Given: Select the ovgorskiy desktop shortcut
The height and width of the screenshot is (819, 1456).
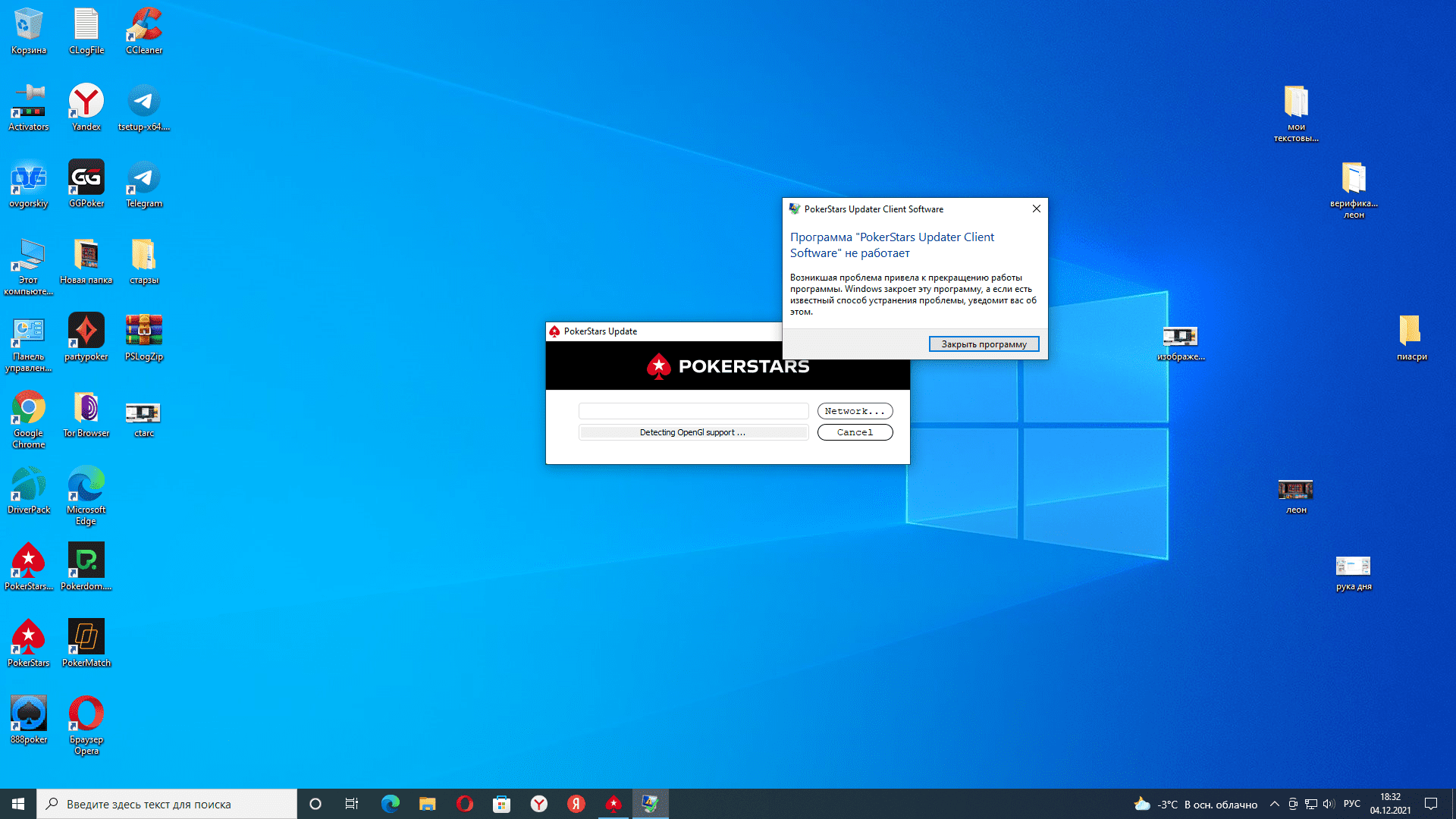Looking at the screenshot, I should coord(29,185).
